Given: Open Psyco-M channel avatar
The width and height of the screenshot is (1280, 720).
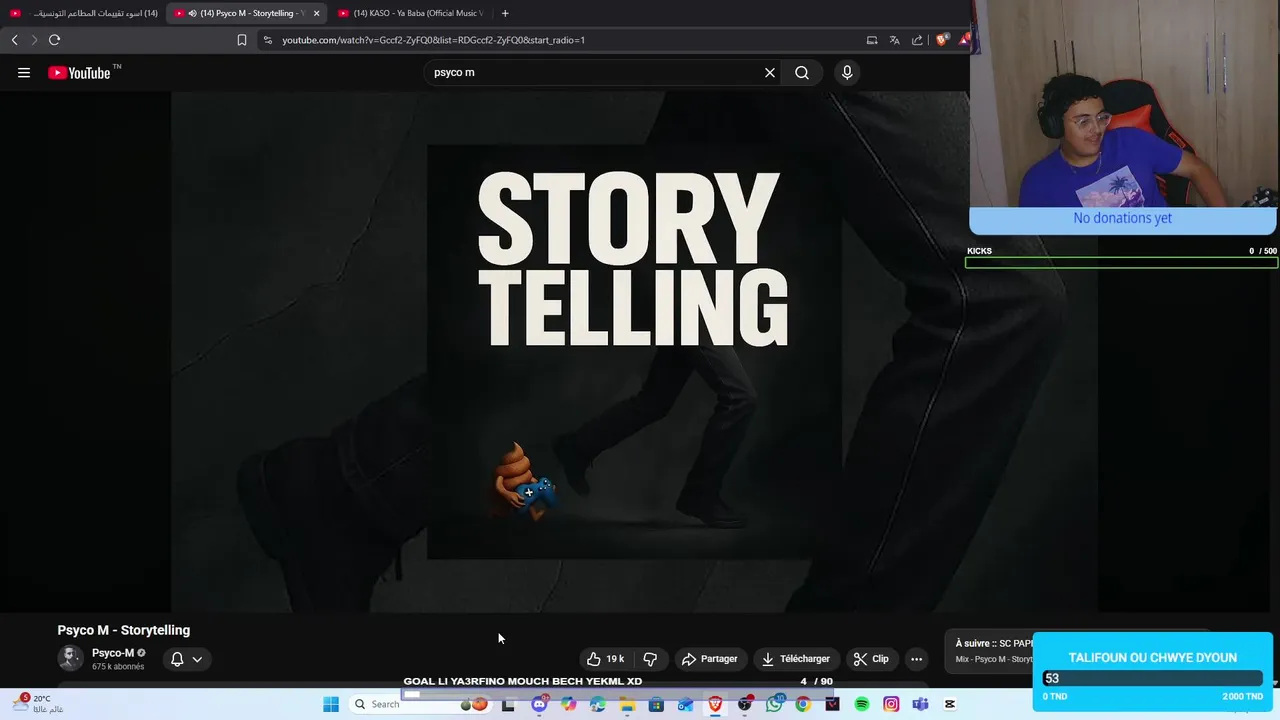Looking at the screenshot, I should click(70, 658).
